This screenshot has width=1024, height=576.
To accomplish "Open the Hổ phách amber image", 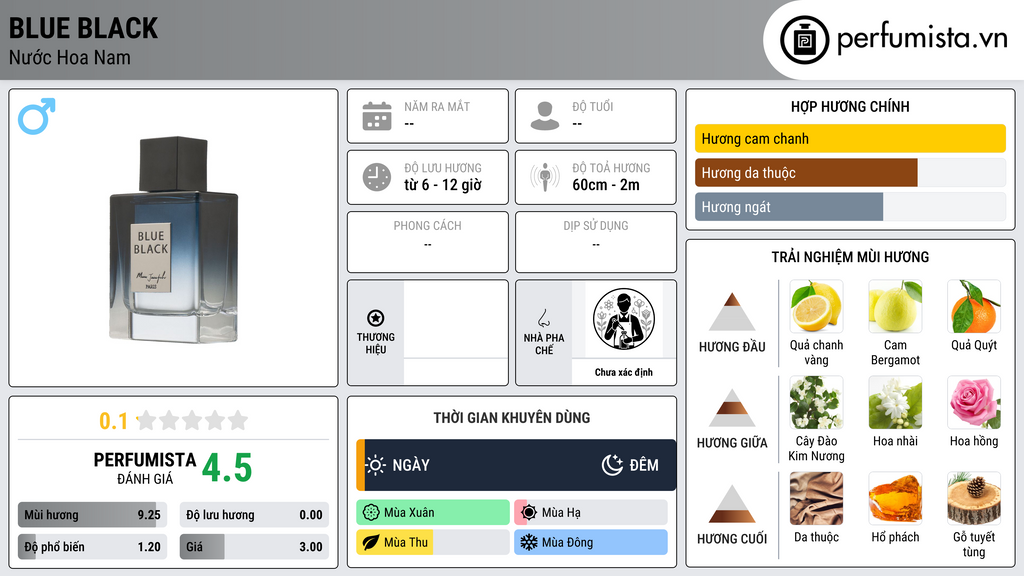I will (x=895, y=498).
